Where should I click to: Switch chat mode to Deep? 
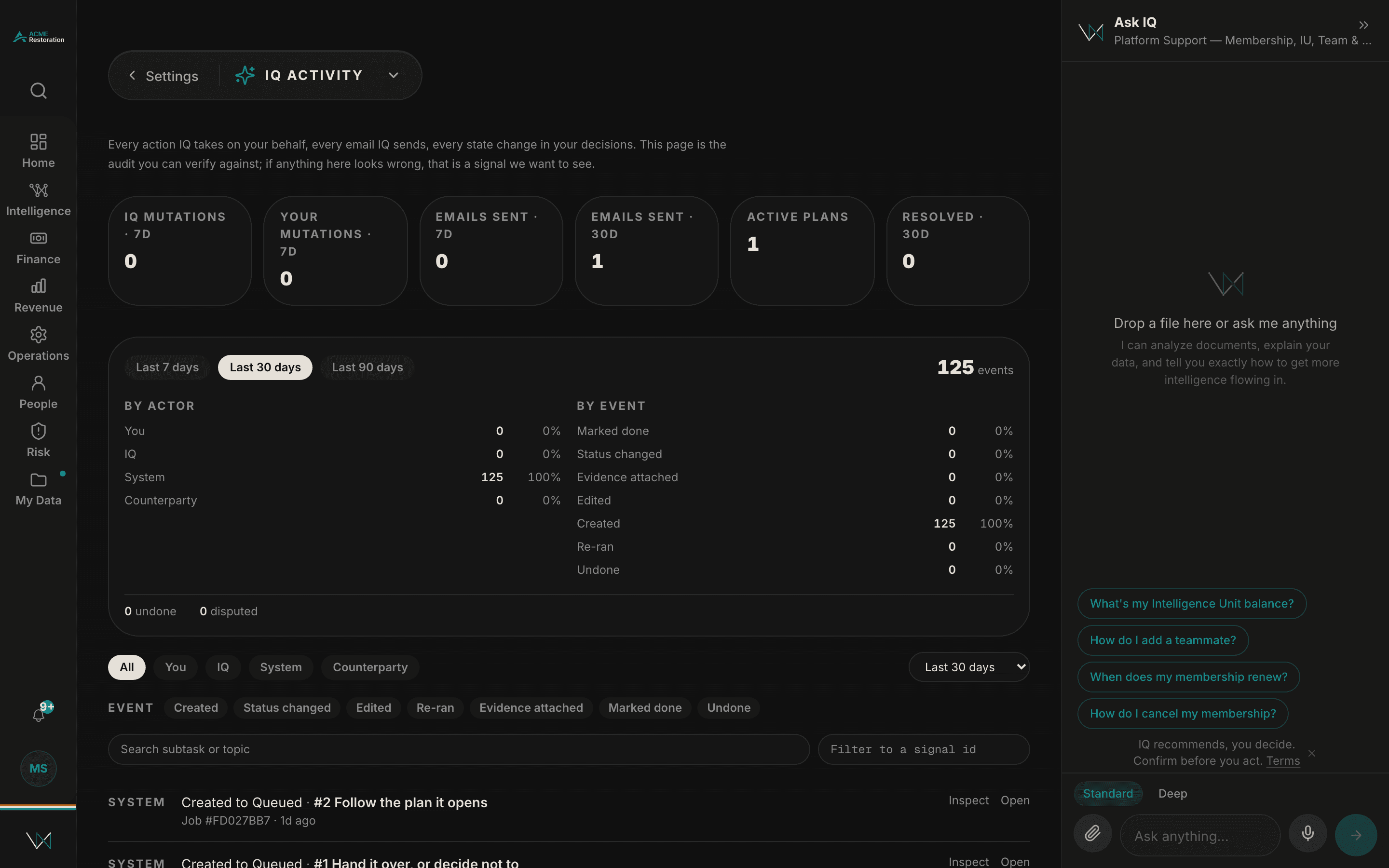(1172, 793)
